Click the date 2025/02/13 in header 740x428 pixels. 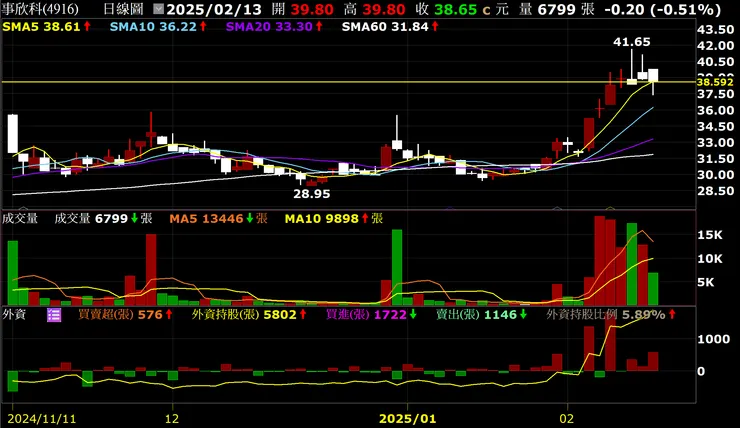click(x=214, y=9)
